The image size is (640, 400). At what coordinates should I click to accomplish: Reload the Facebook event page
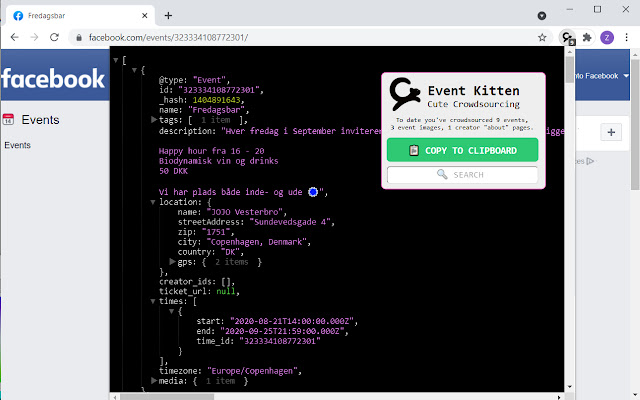54,38
